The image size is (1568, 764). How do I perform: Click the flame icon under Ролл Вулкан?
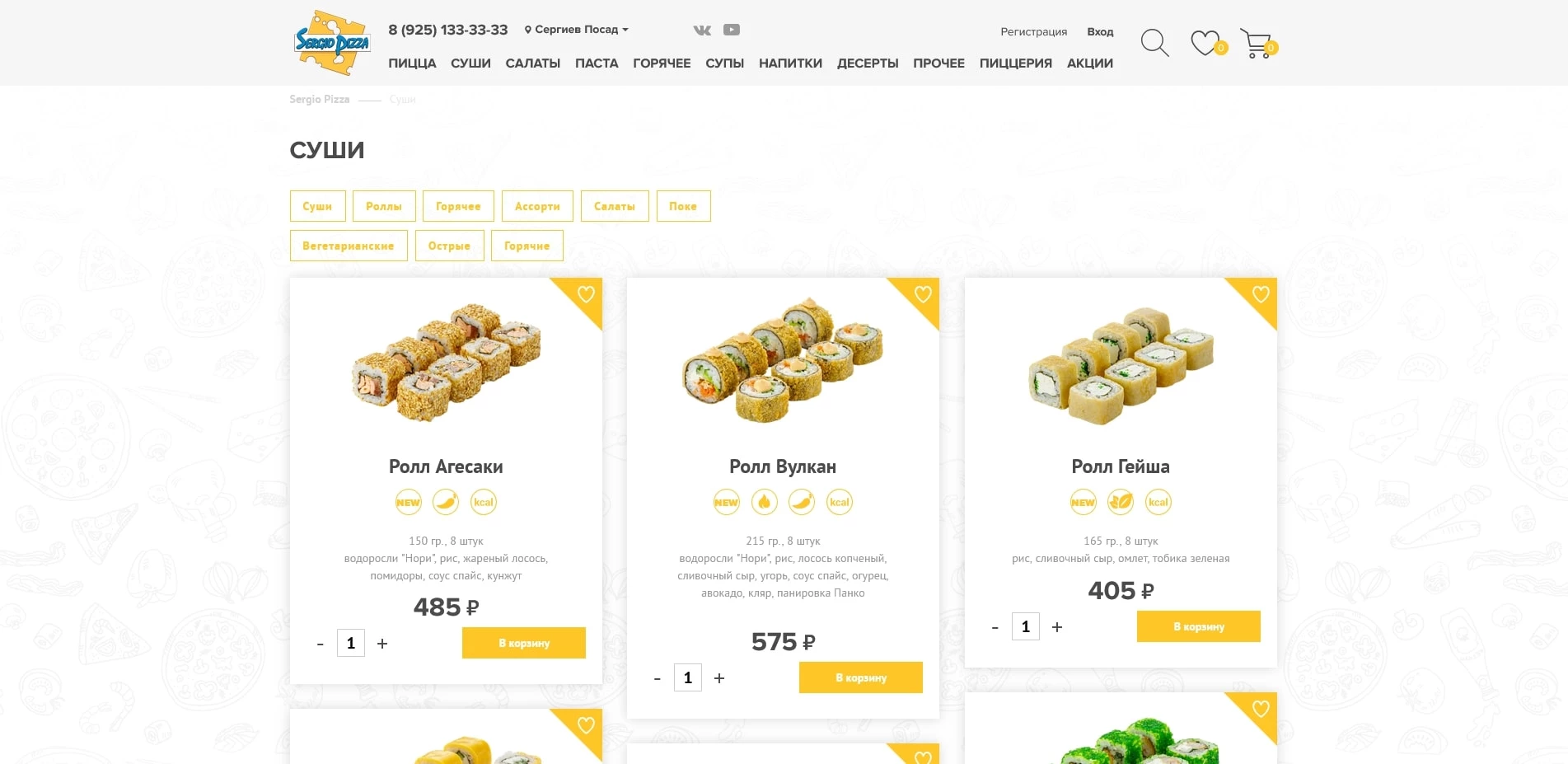(x=764, y=502)
